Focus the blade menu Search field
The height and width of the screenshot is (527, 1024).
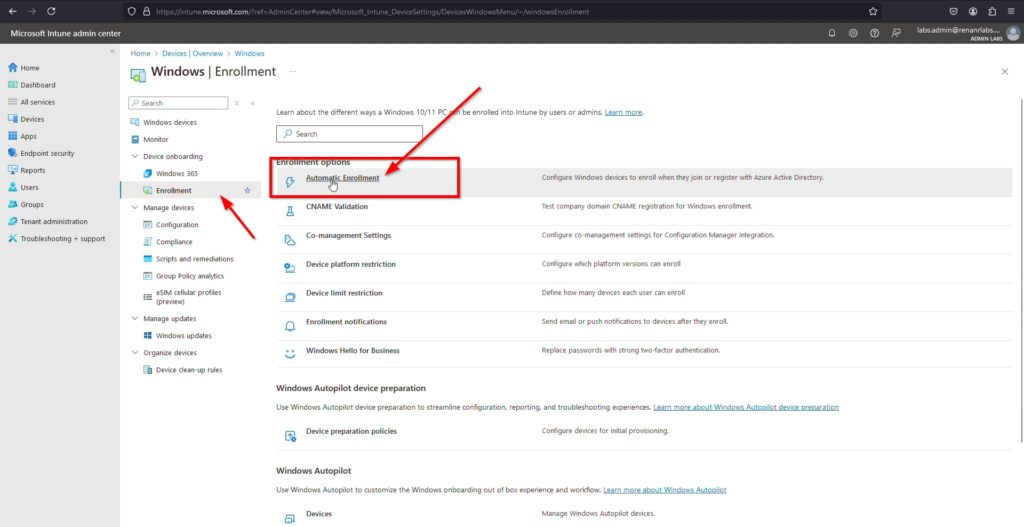[178, 103]
